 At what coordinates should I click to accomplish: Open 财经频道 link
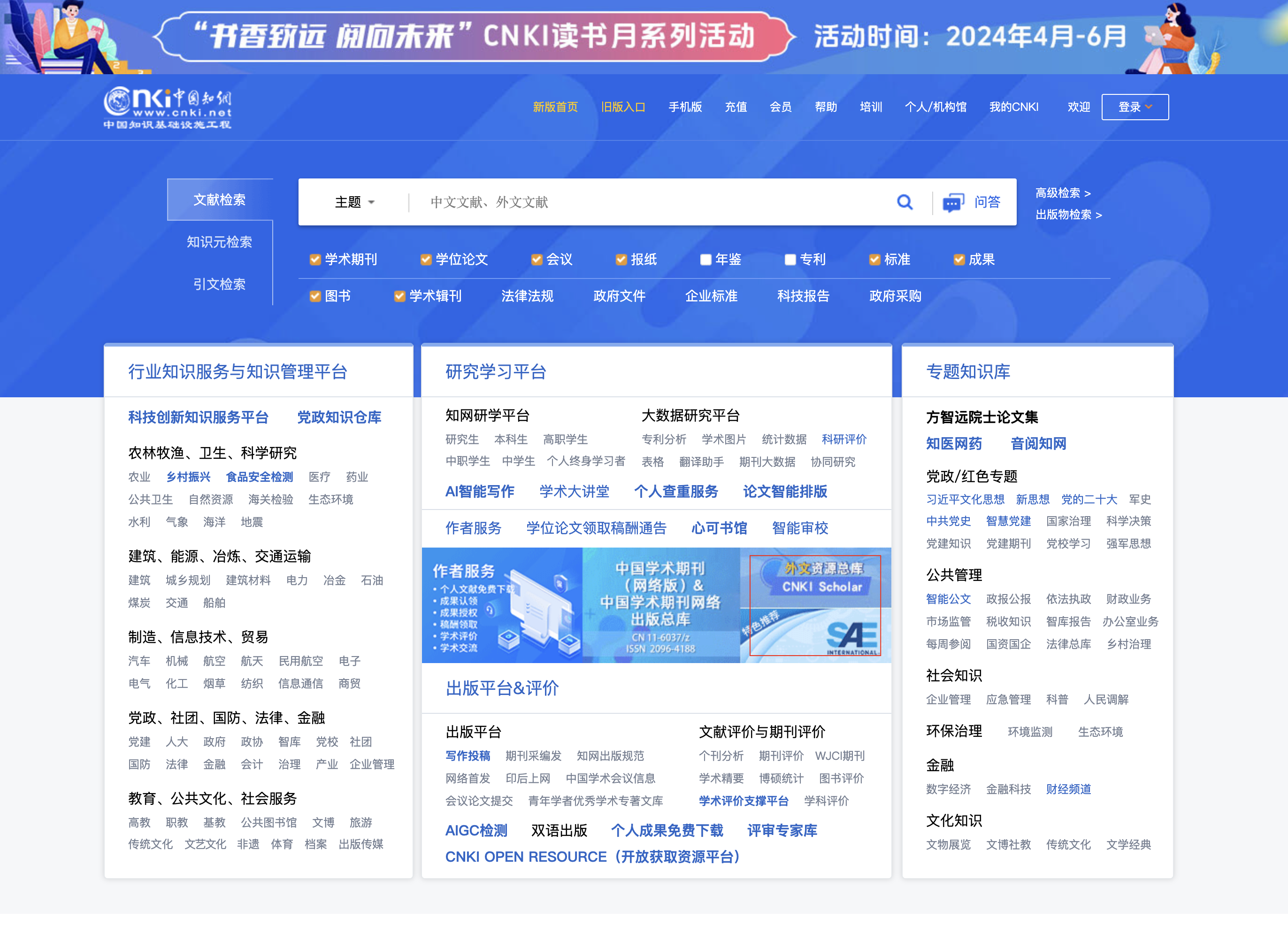point(1068,789)
